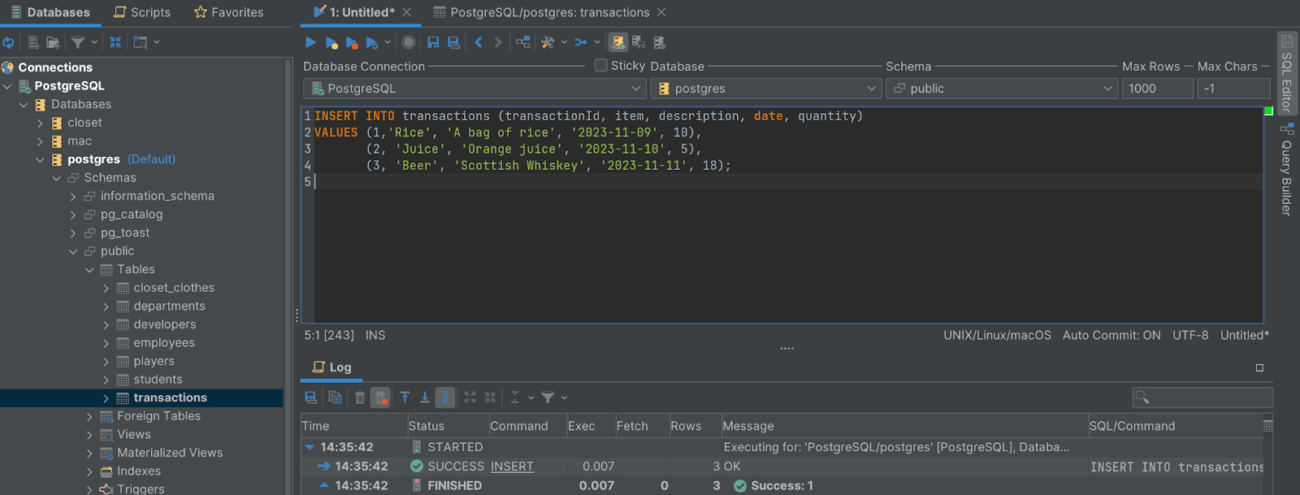
Task: Collapse all tree nodes with blue arrows icon
Action: click(x=115, y=42)
